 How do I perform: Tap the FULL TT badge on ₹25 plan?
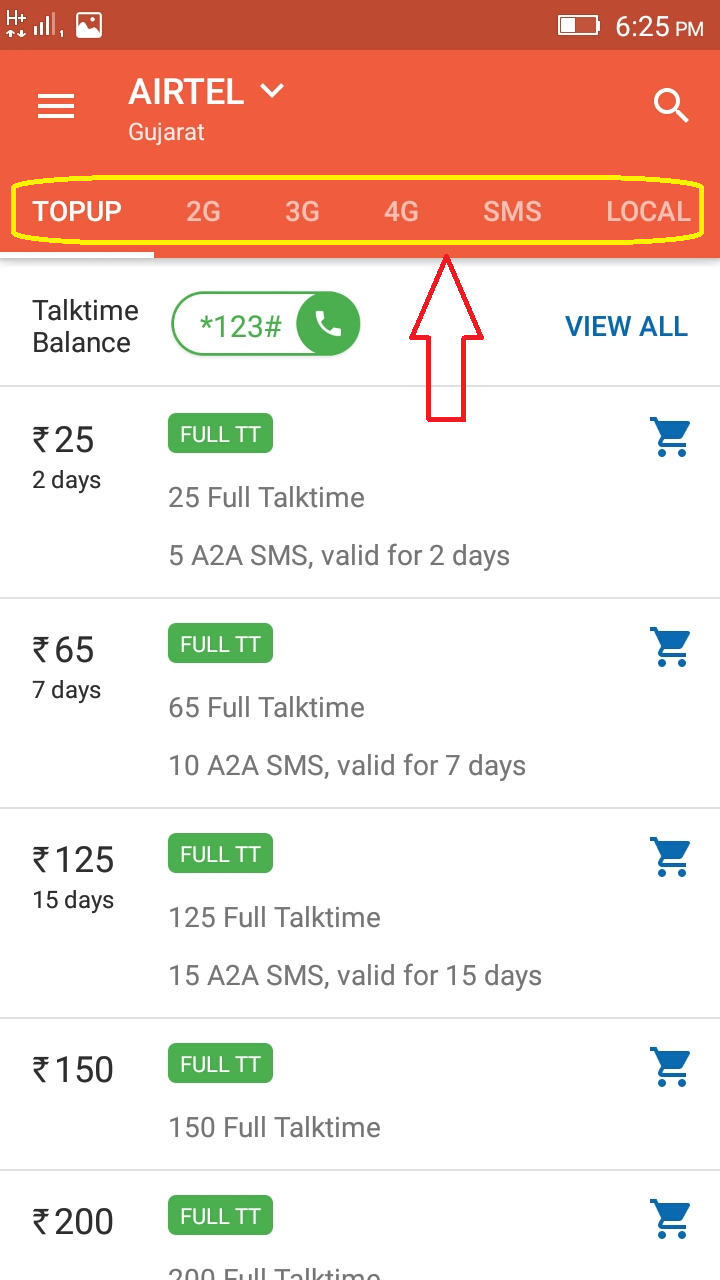(220, 433)
